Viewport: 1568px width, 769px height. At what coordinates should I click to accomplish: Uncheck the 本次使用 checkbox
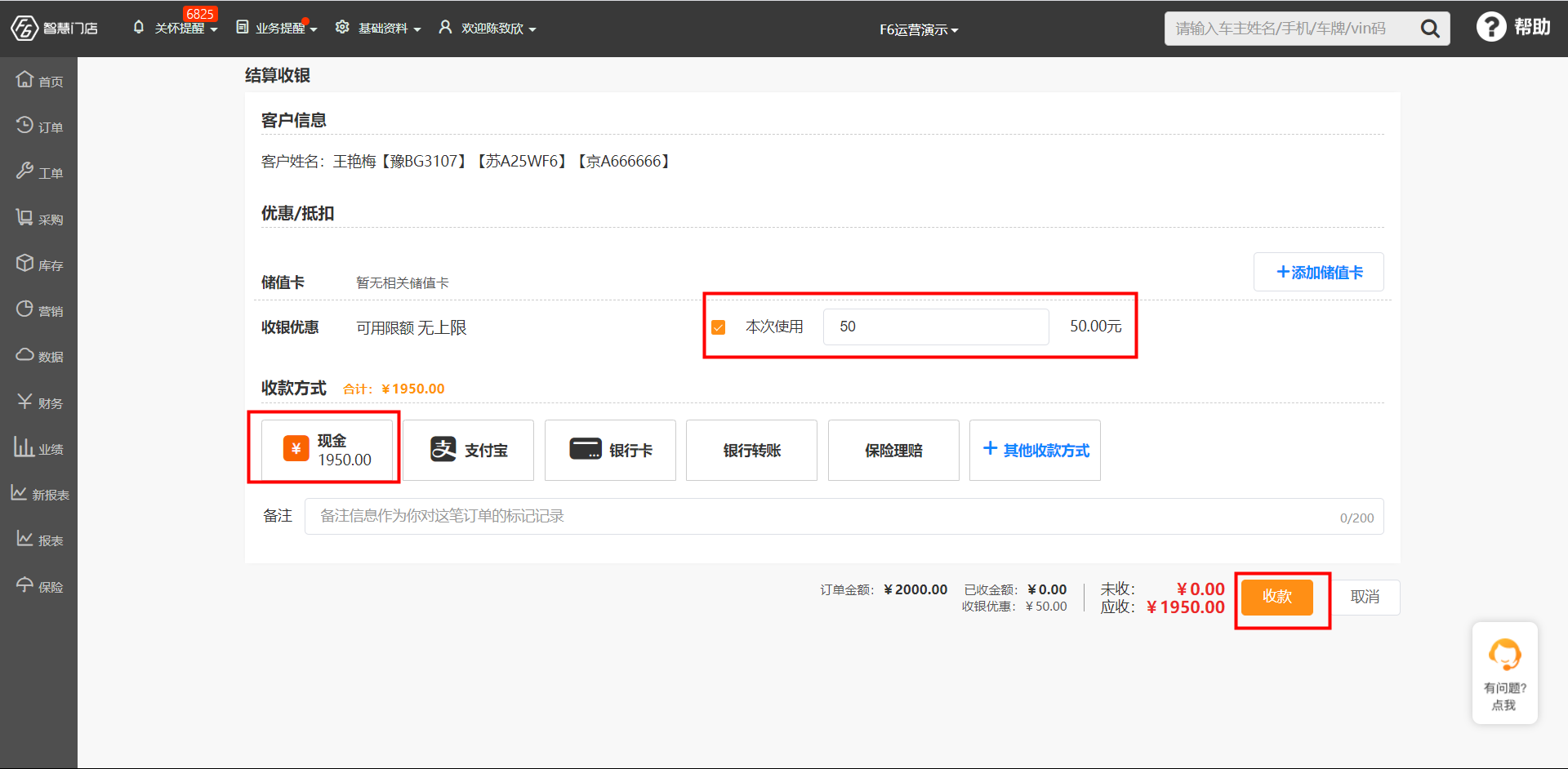click(x=718, y=327)
